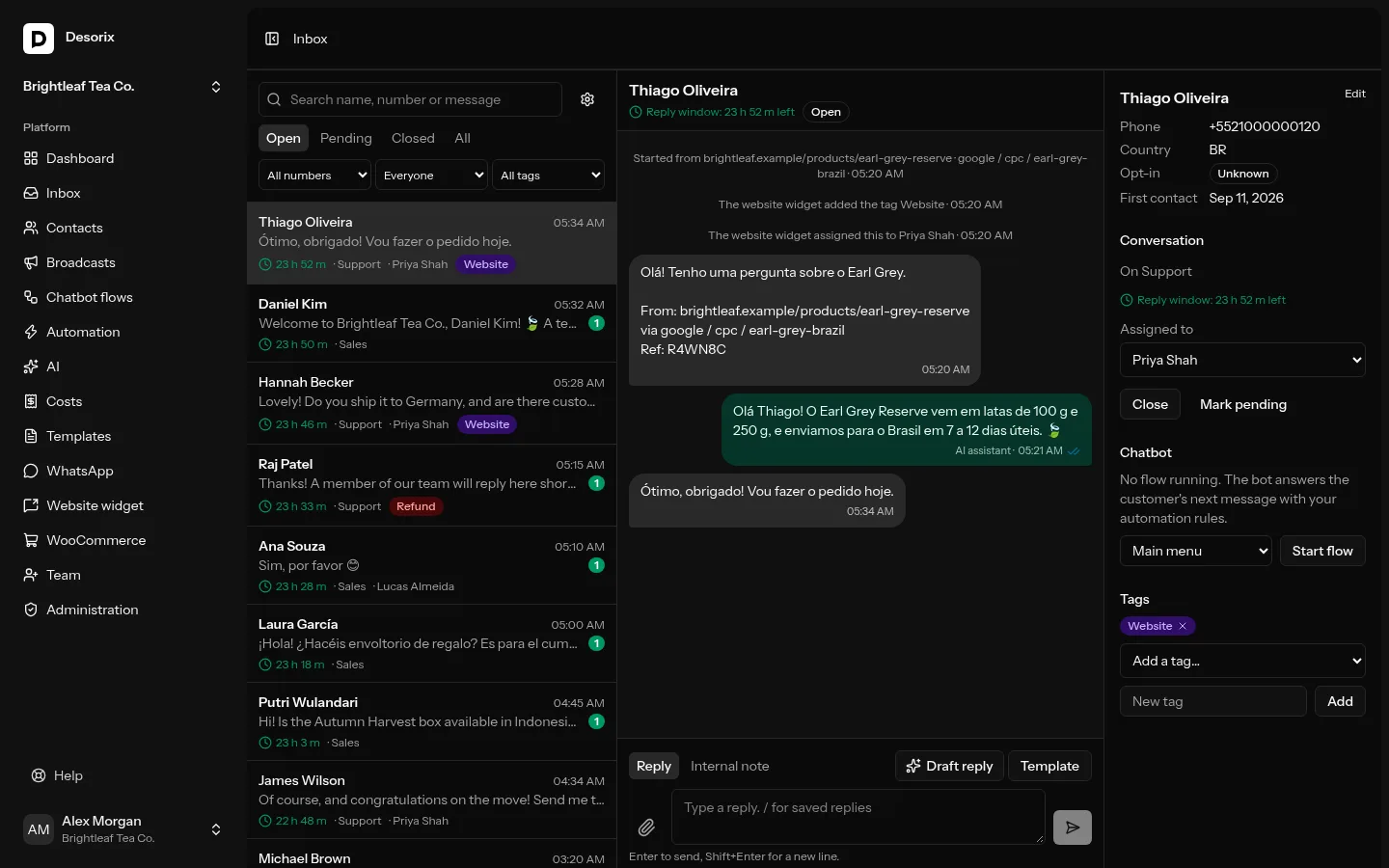Remove the Website tag with its x icon

pyautogui.click(x=1183, y=626)
